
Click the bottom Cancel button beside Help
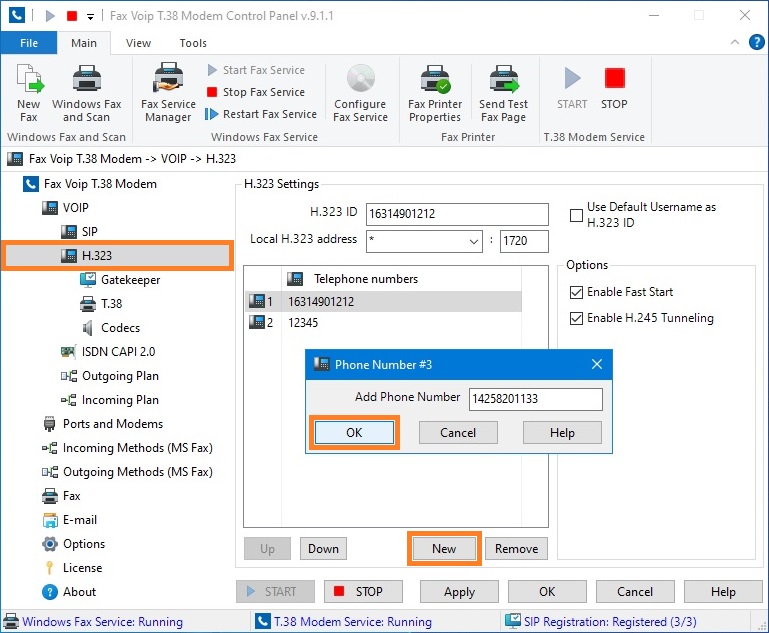[635, 592]
